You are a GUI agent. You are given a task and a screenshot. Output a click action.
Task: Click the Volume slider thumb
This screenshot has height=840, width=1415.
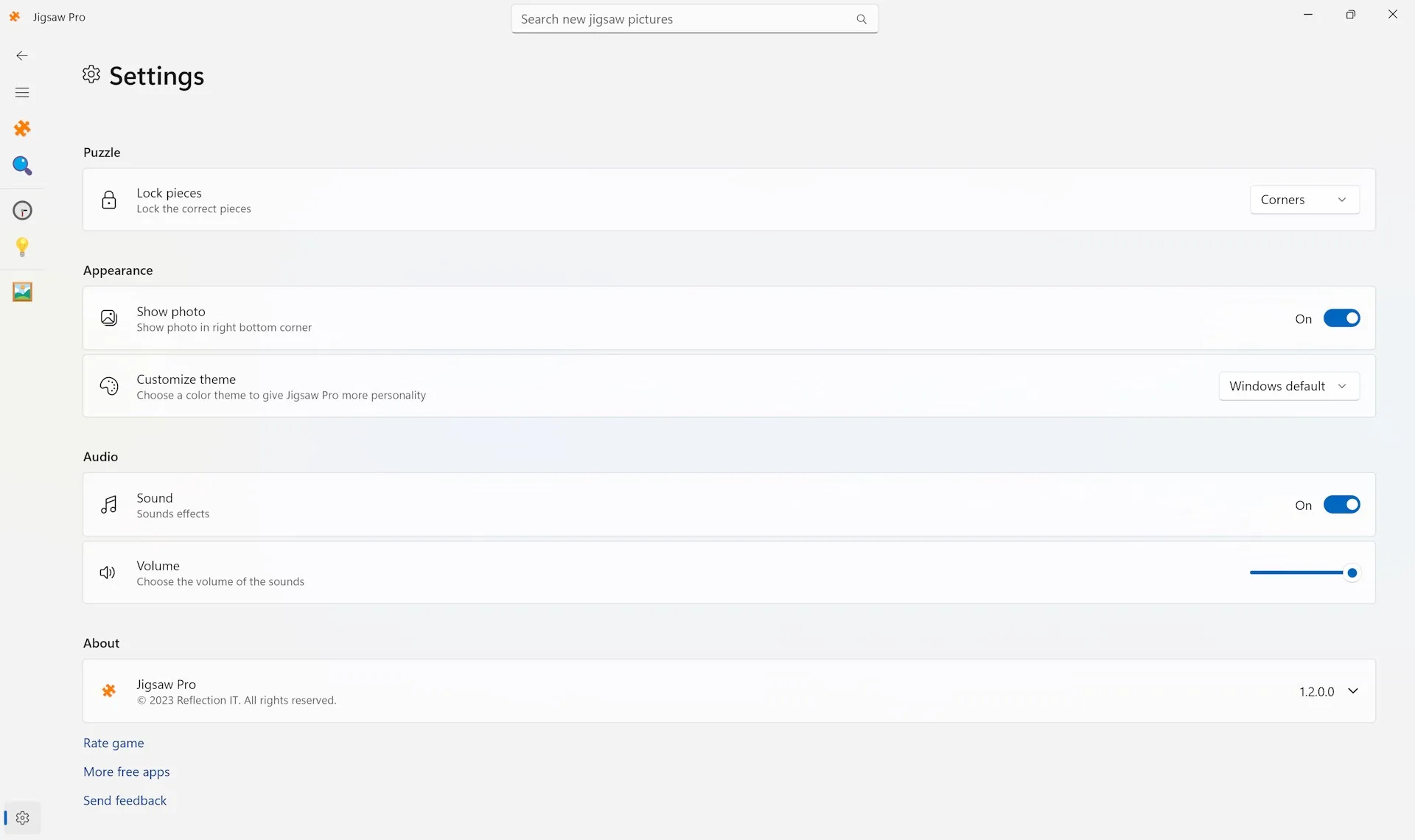tap(1352, 573)
